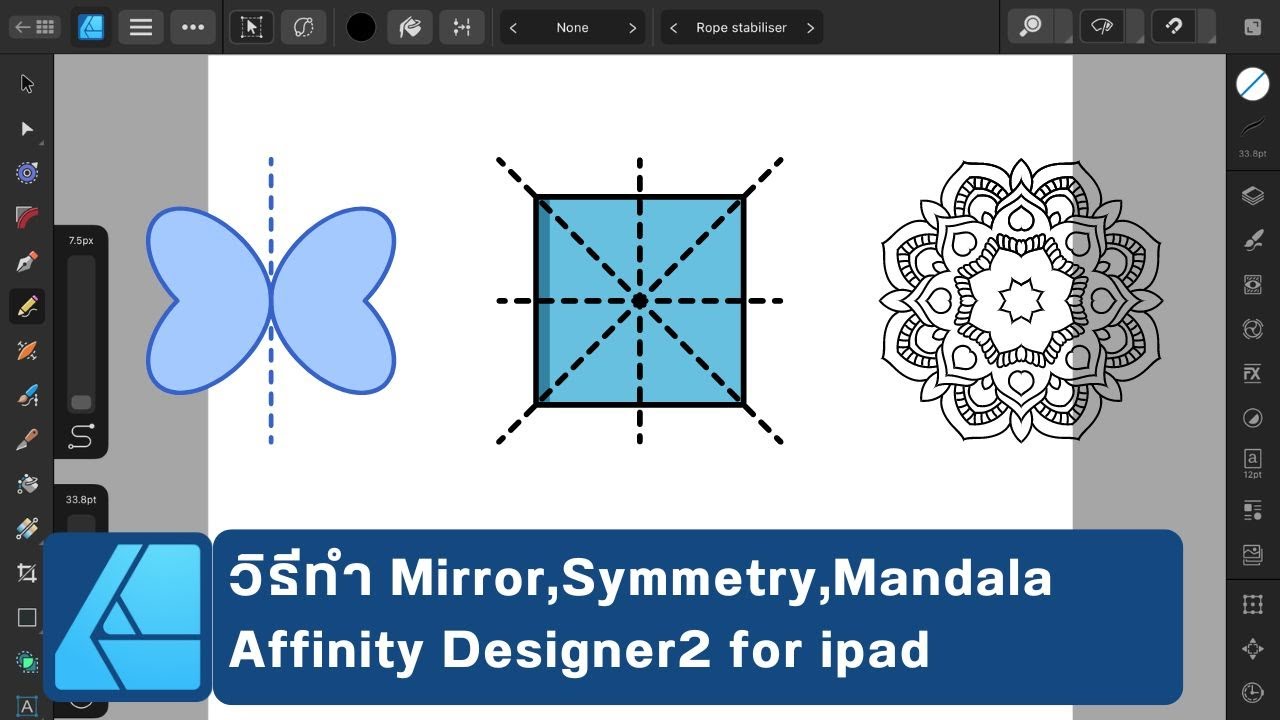1280x720 pixels.
Task: Select the mandala drawing on canvas
Action: tap(1020, 300)
